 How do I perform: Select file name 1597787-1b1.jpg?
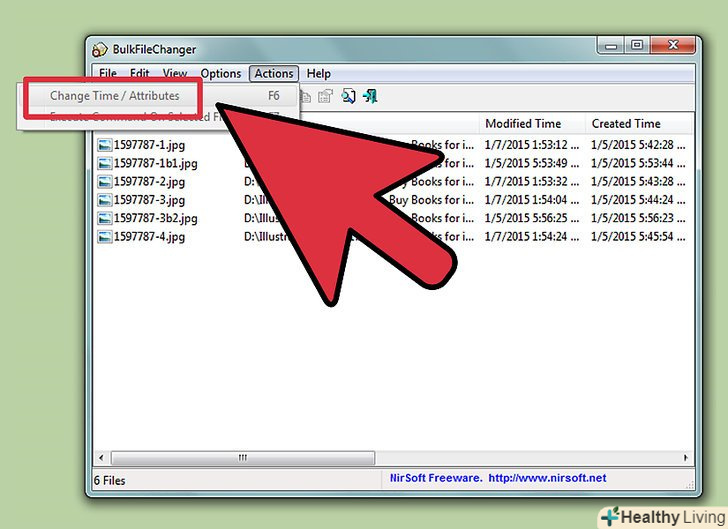click(x=156, y=163)
